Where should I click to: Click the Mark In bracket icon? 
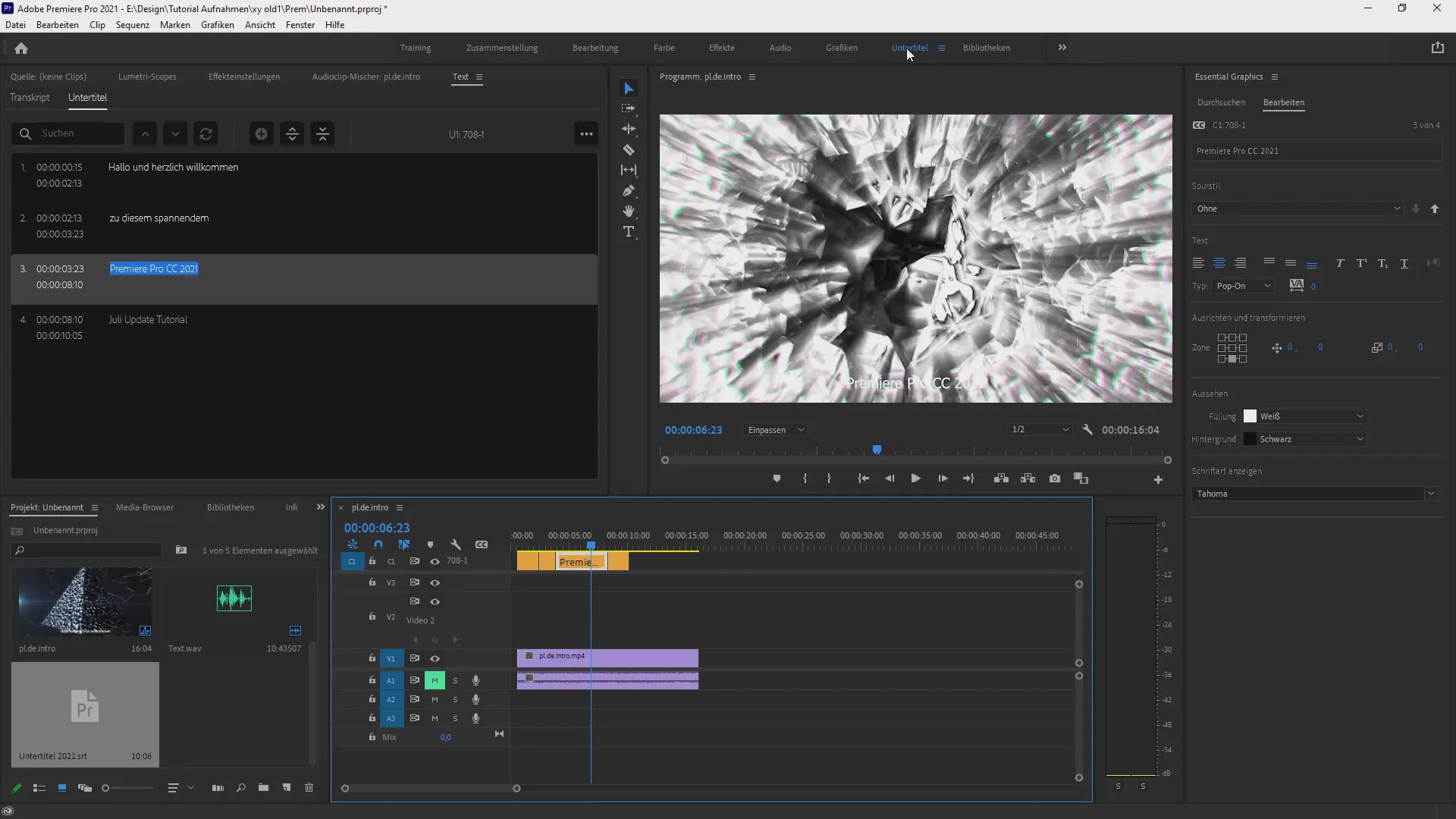(x=805, y=479)
